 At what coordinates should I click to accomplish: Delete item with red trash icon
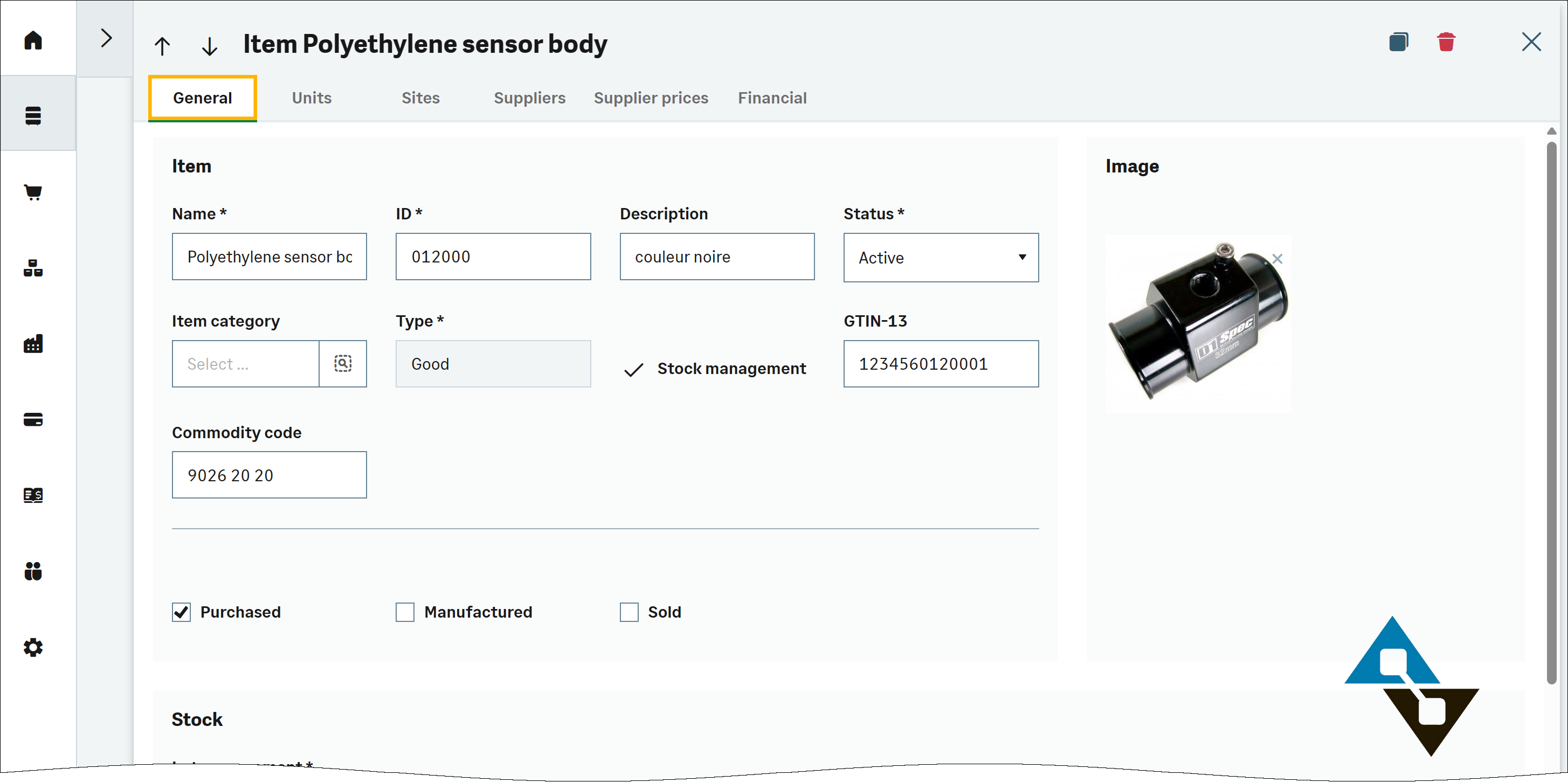(1446, 42)
